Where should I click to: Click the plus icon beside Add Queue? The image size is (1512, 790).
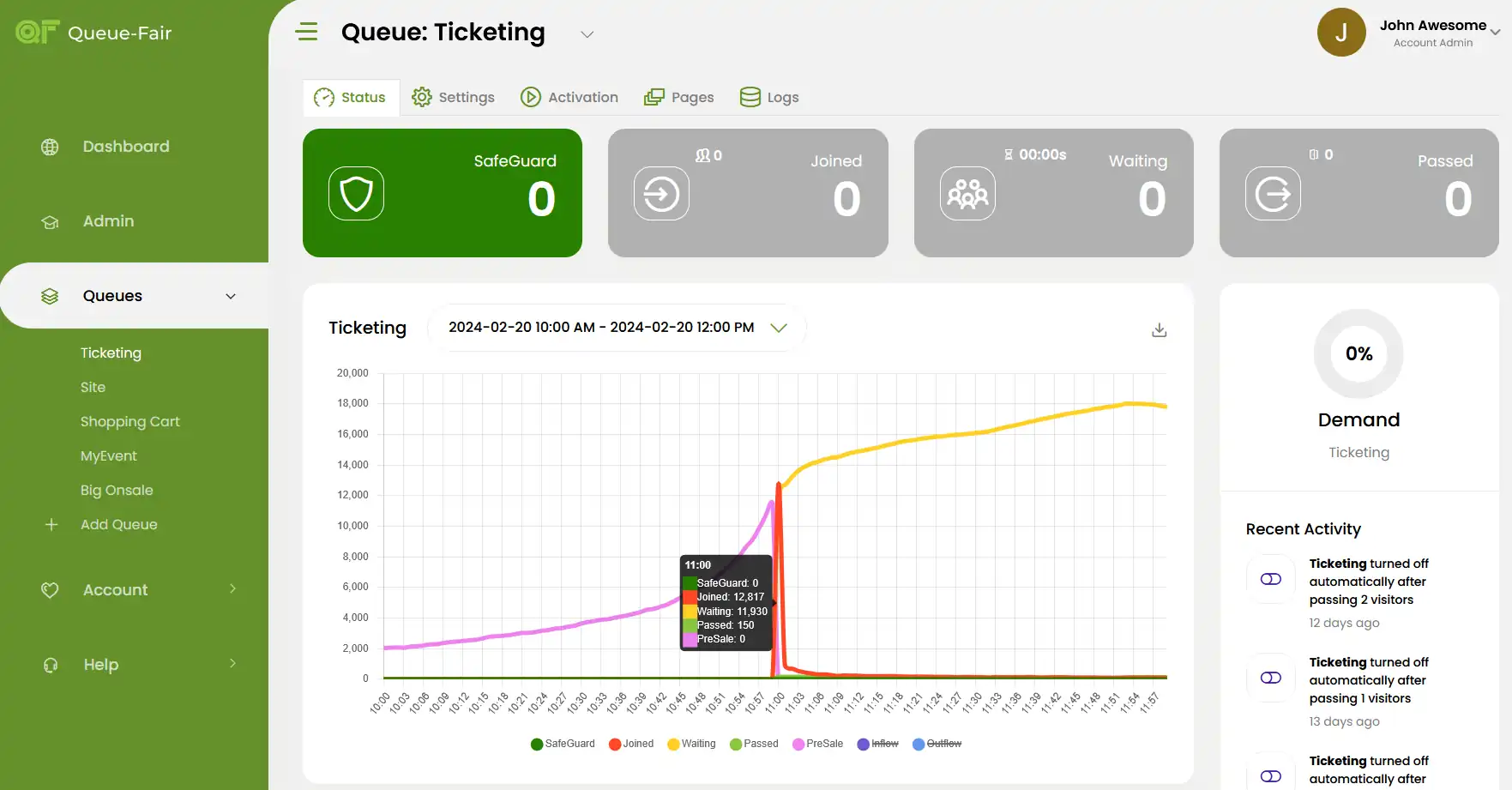pos(51,525)
